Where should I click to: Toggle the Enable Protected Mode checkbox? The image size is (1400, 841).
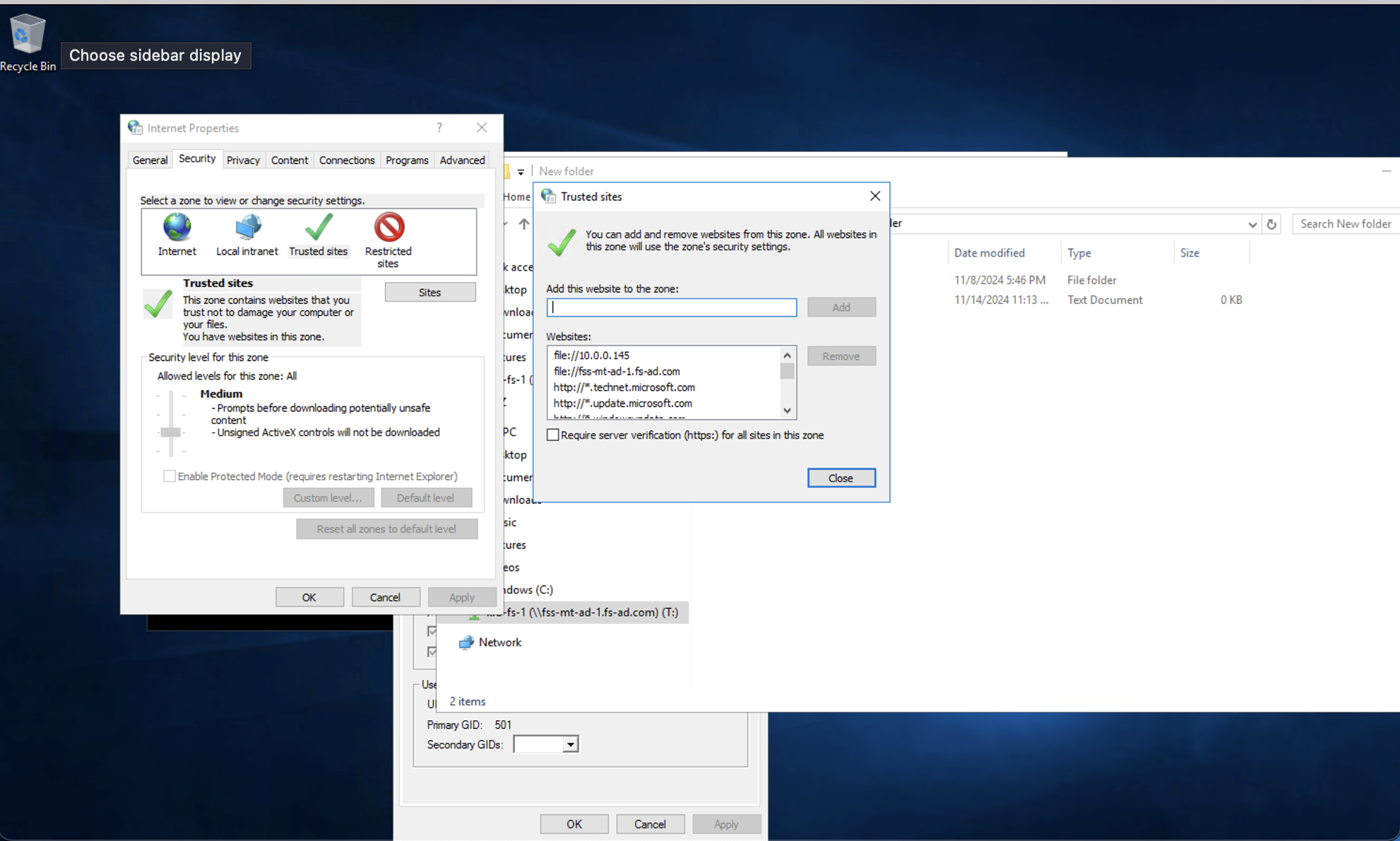point(170,476)
